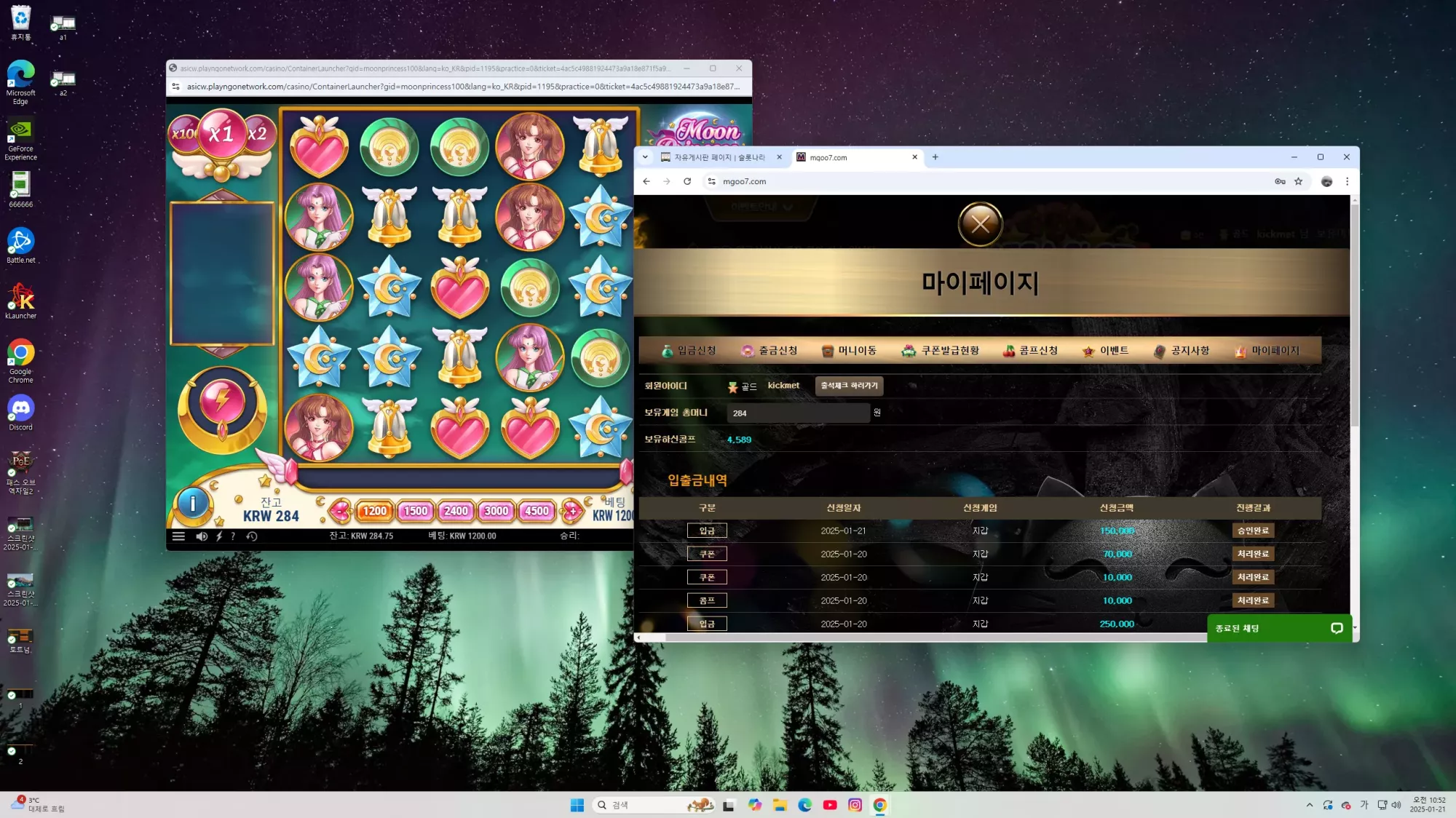1456x818 pixels.
Task: Click the 콤프 tag in the transaction table
Action: tap(707, 600)
